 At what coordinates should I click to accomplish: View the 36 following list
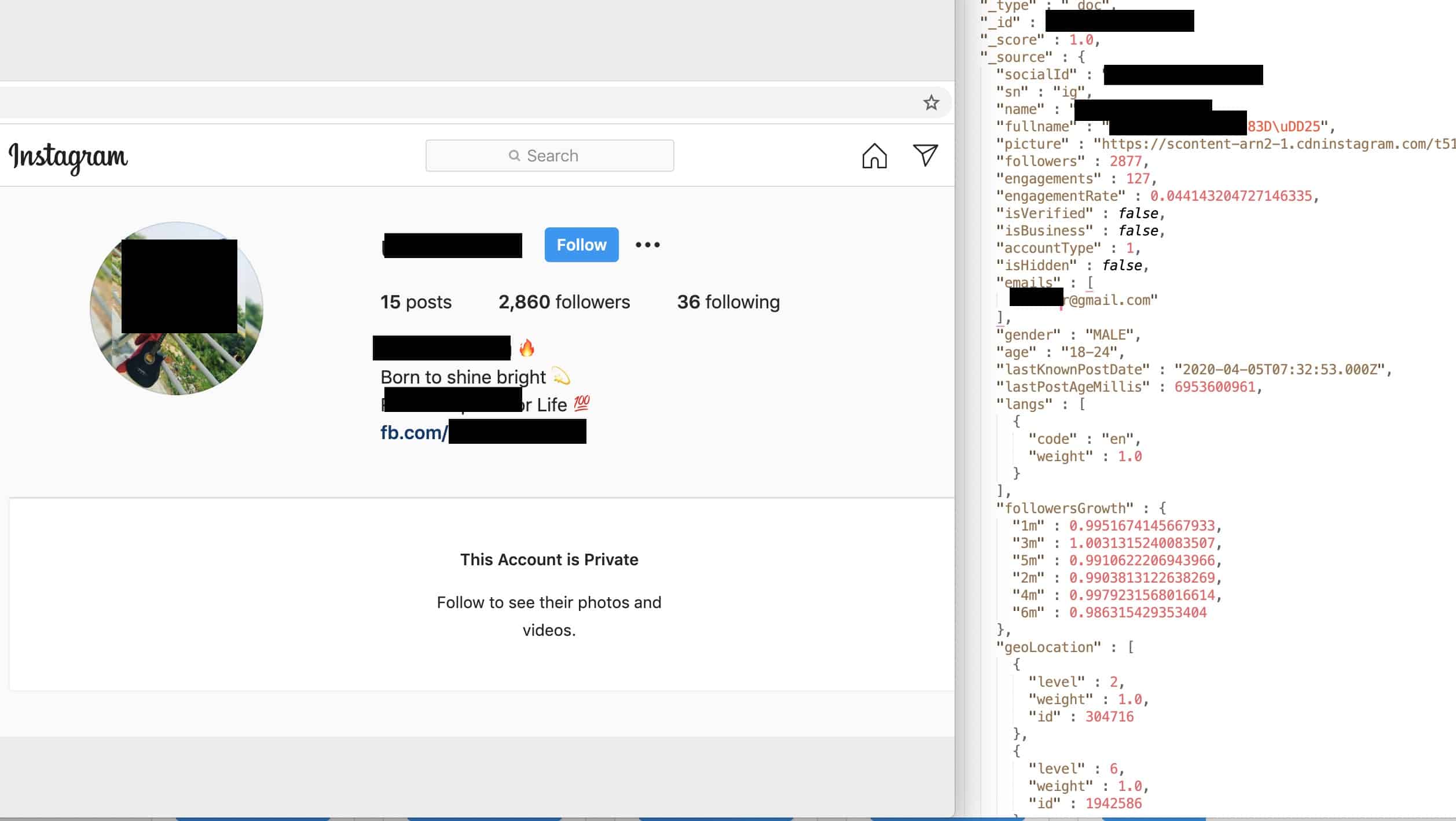[x=728, y=302]
